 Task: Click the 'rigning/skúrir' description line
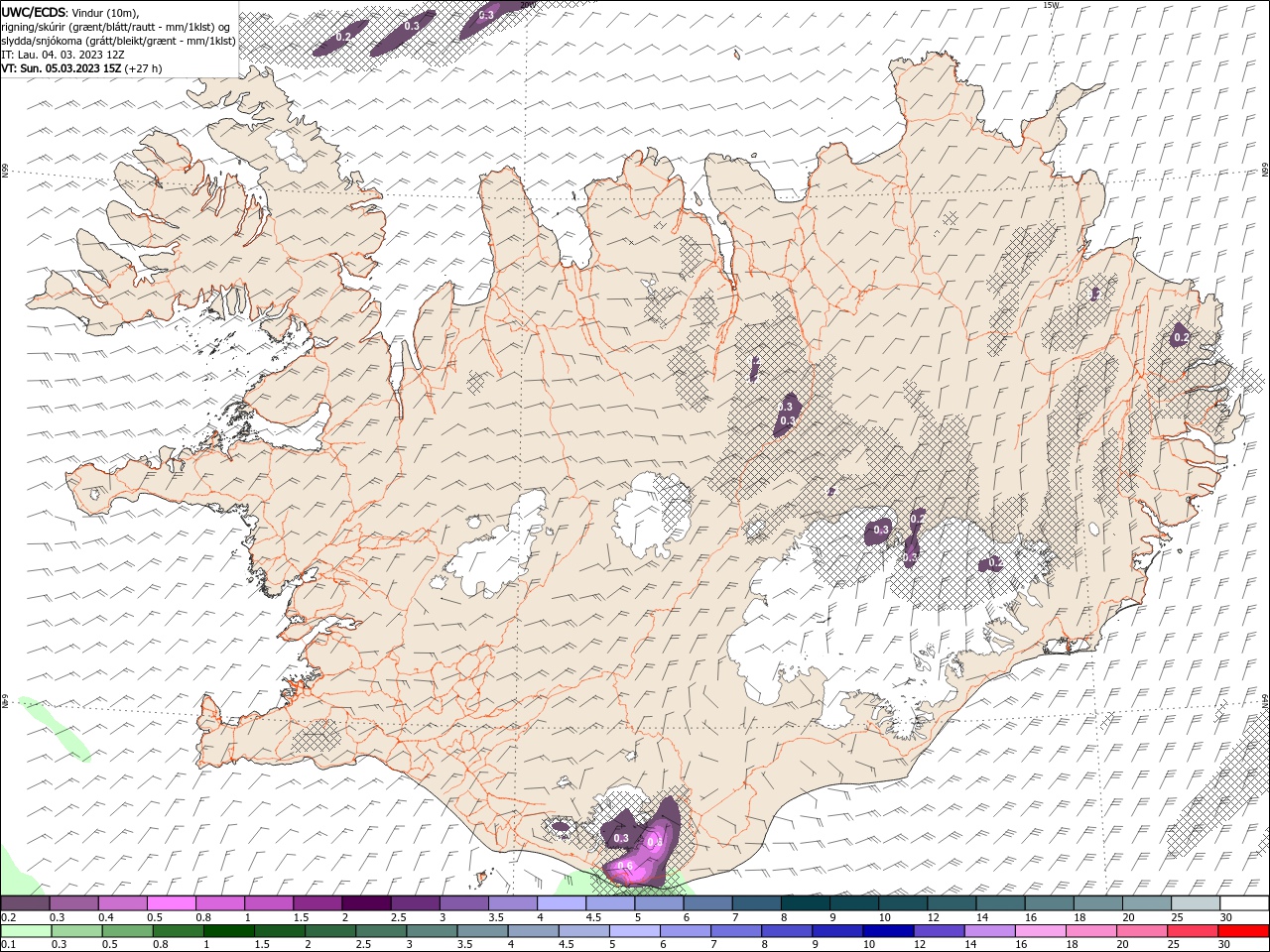click(x=118, y=26)
